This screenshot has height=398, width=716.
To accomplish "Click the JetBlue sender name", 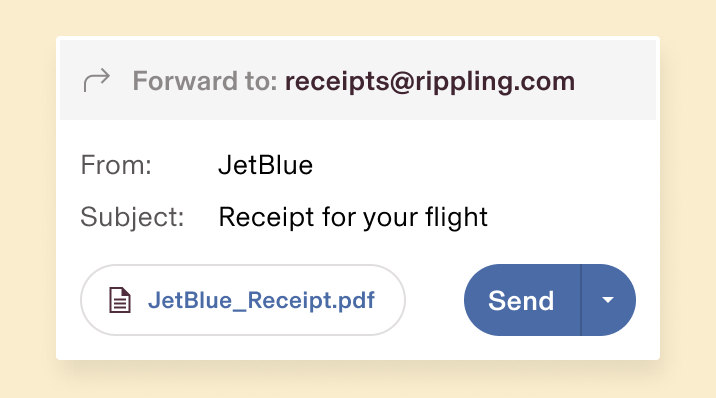I will tap(265, 165).
